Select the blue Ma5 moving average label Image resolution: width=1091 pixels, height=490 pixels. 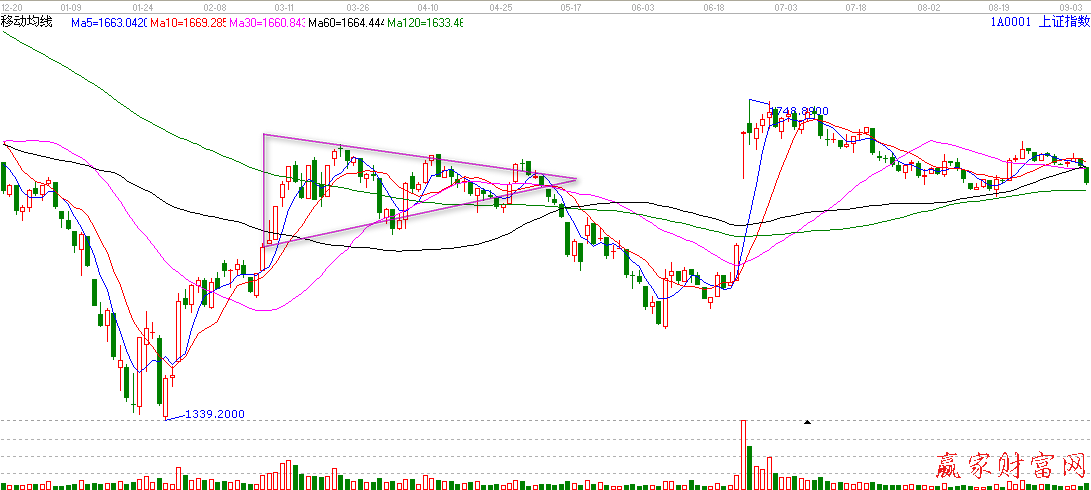click(109, 22)
